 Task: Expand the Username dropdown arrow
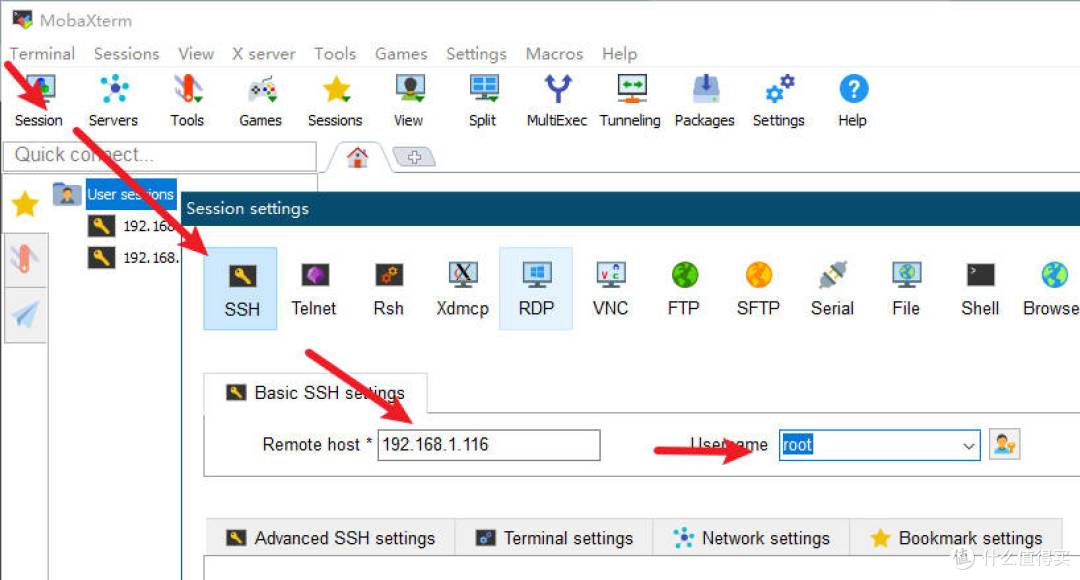click(x=968, y=446)
